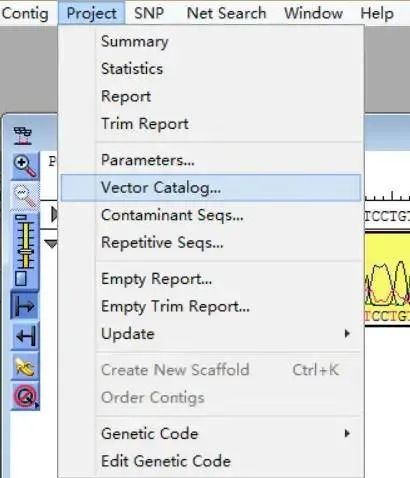Click the left-pointing arrow bracket tool

tap(25, 336)
